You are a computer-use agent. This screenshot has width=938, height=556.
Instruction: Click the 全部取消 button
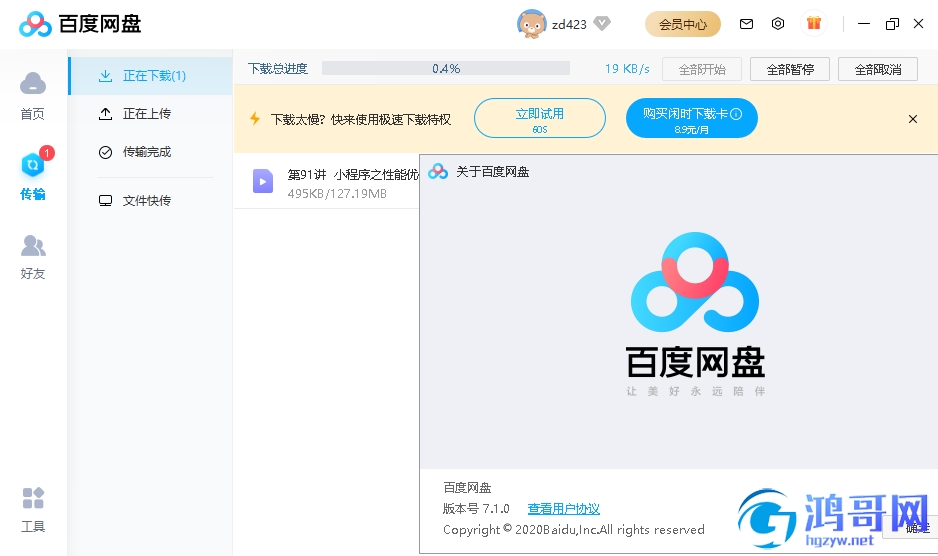878,69
